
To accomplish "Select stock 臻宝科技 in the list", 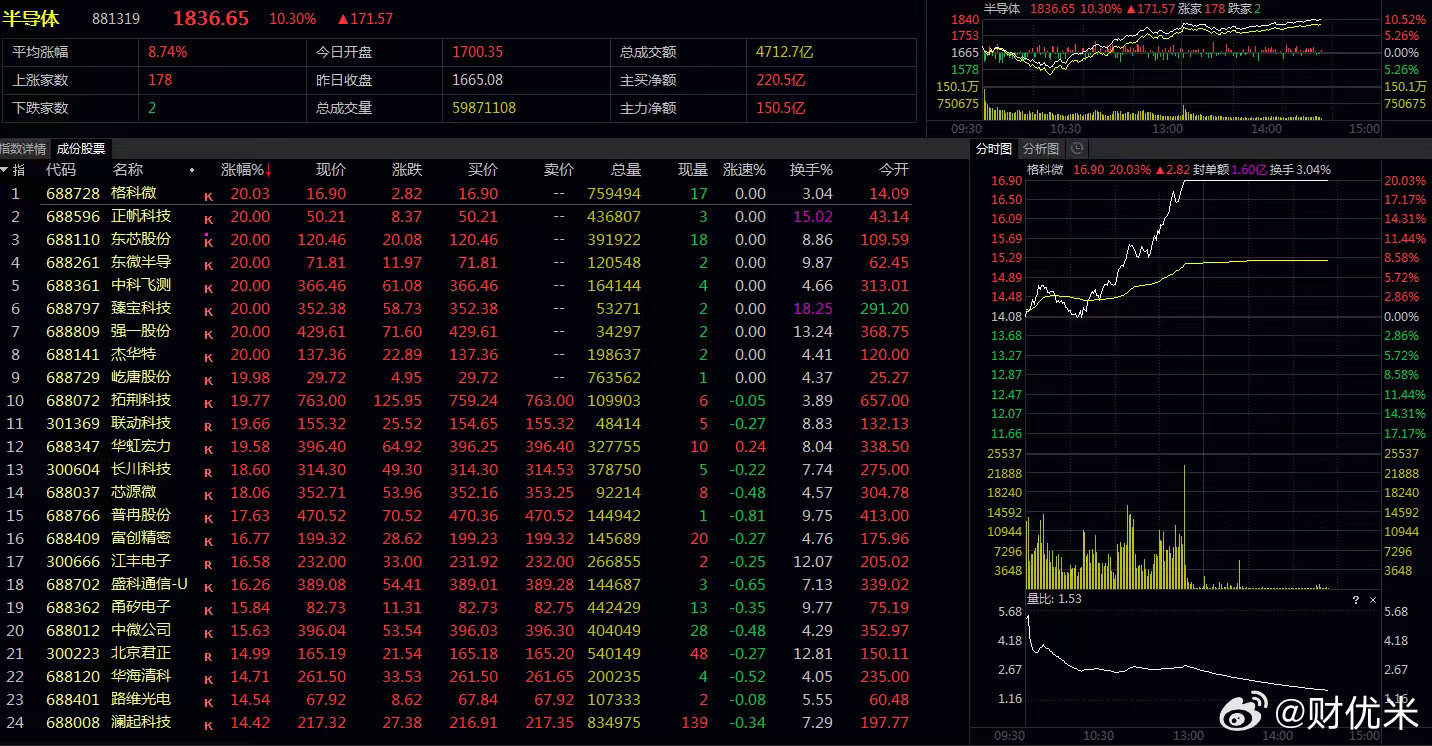I will [141, 308].
